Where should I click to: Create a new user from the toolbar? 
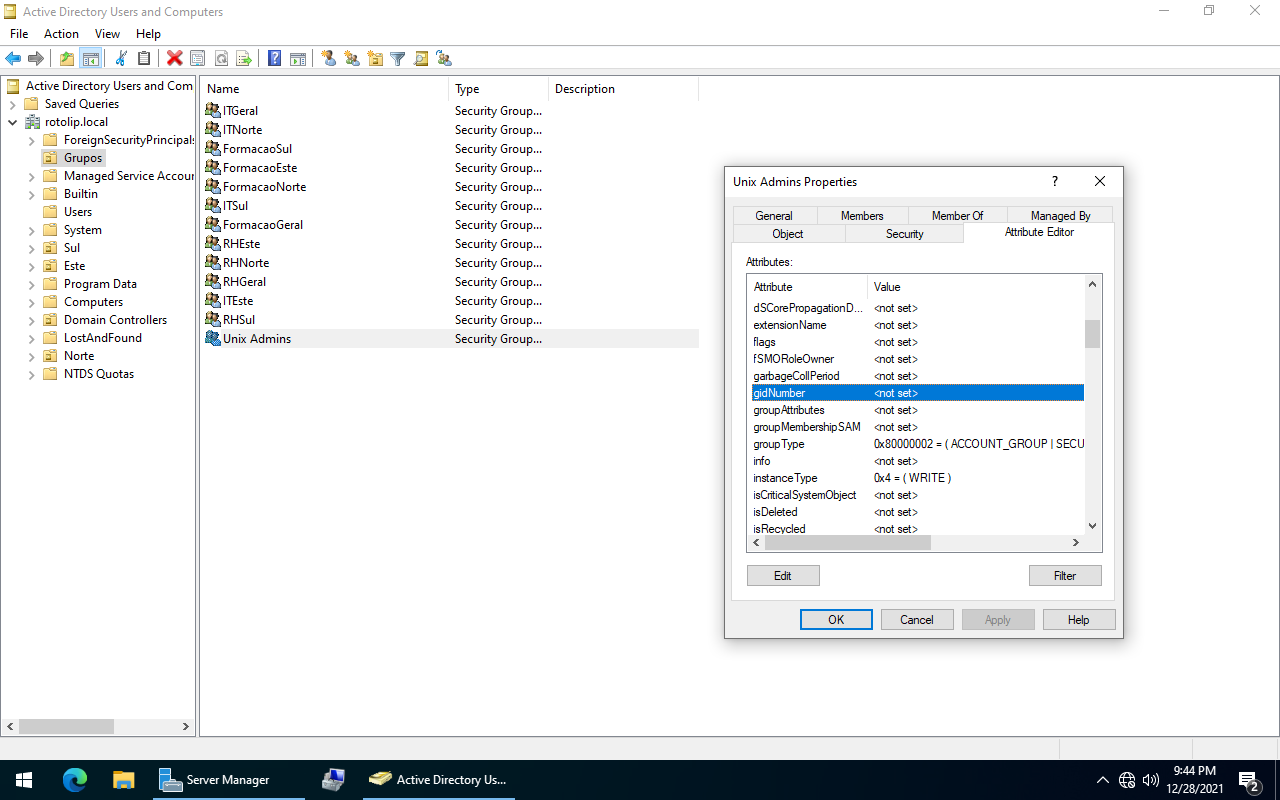pos(330,58)
